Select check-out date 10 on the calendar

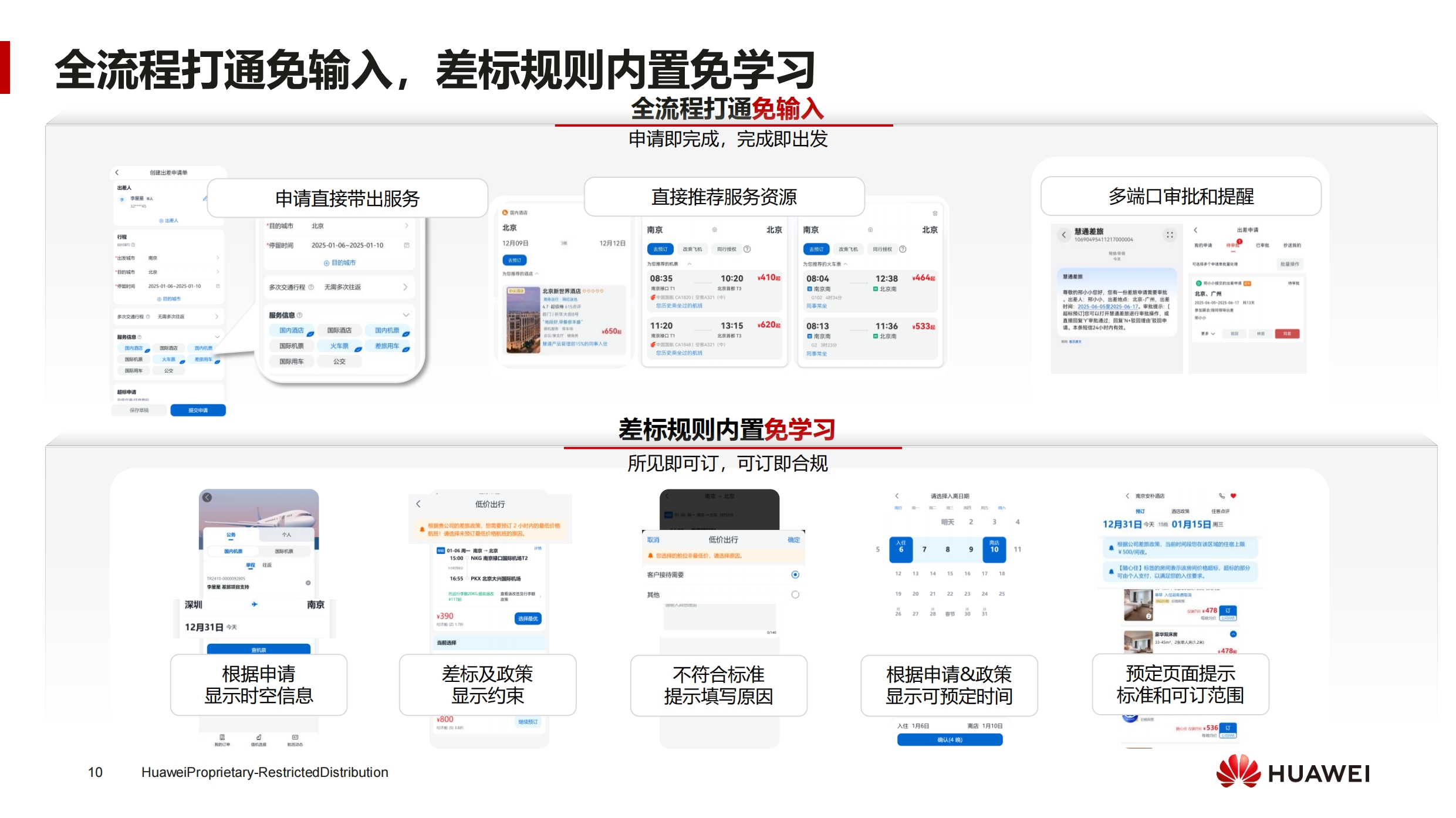point(994,549)
